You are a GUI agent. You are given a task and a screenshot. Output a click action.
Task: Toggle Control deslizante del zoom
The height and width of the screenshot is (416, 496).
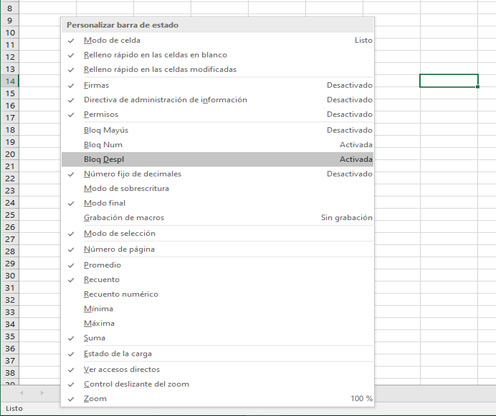[x=218, y=384]
